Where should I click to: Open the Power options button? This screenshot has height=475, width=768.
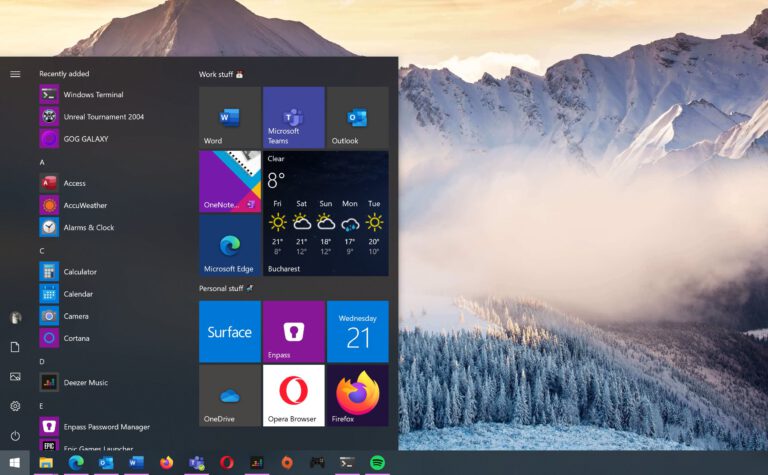coord(15,435)
